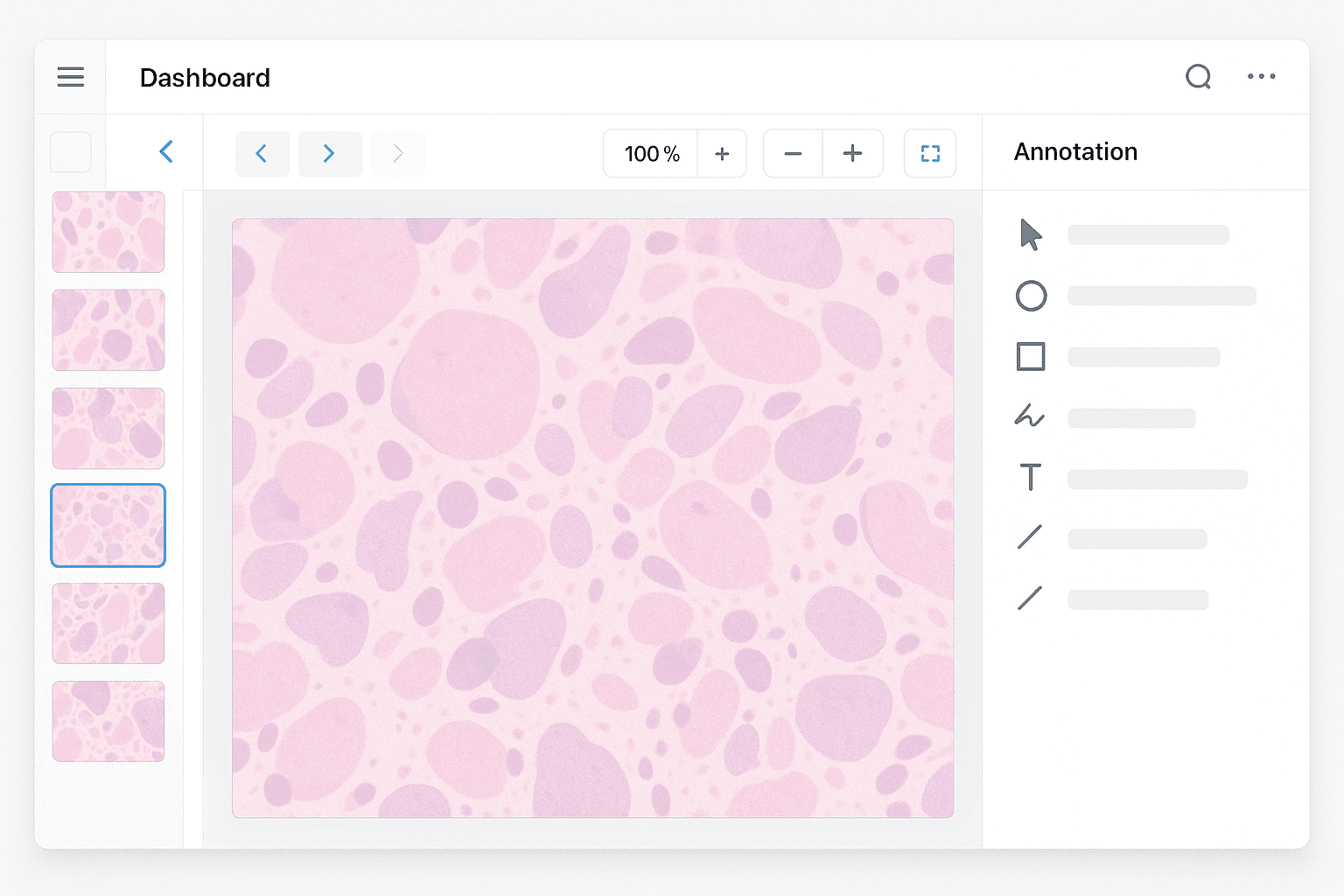Click the highlighted fourth thumbnail
The height and width of the screenshot is (896, 1344).
(x=108, y=525)
